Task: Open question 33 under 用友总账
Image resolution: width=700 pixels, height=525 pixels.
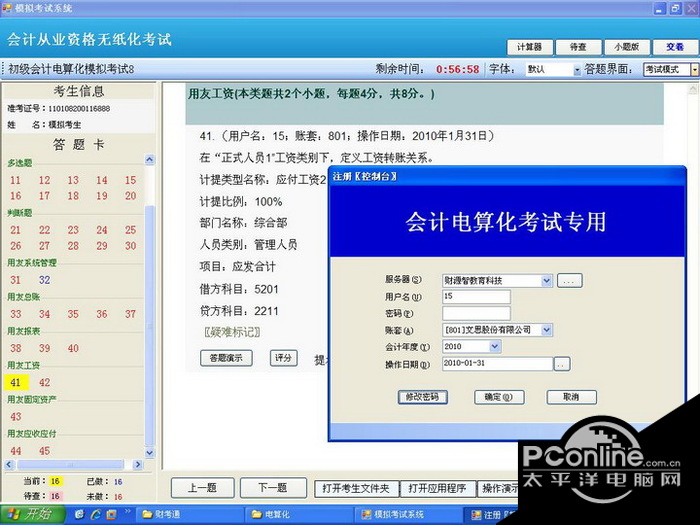Action: [x=16, y=314]
